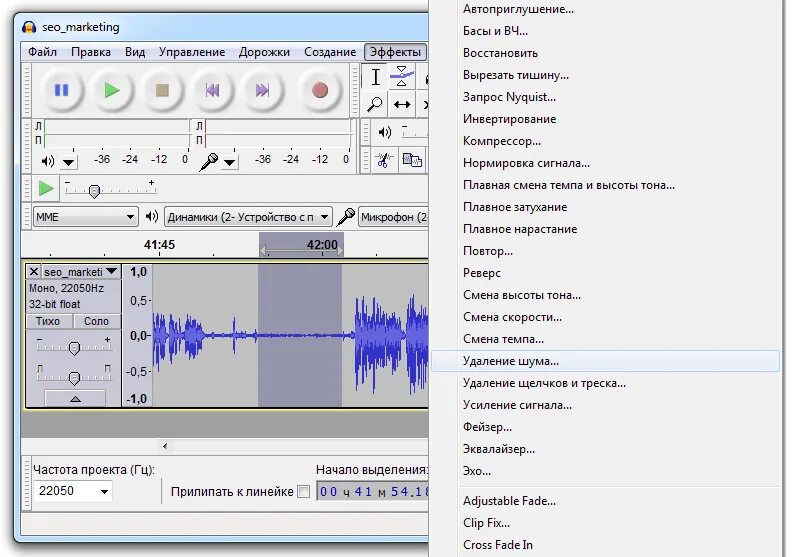Skip to start of the track
The width and height of the screenshot is (796, 557).
(x=212, y=90)
